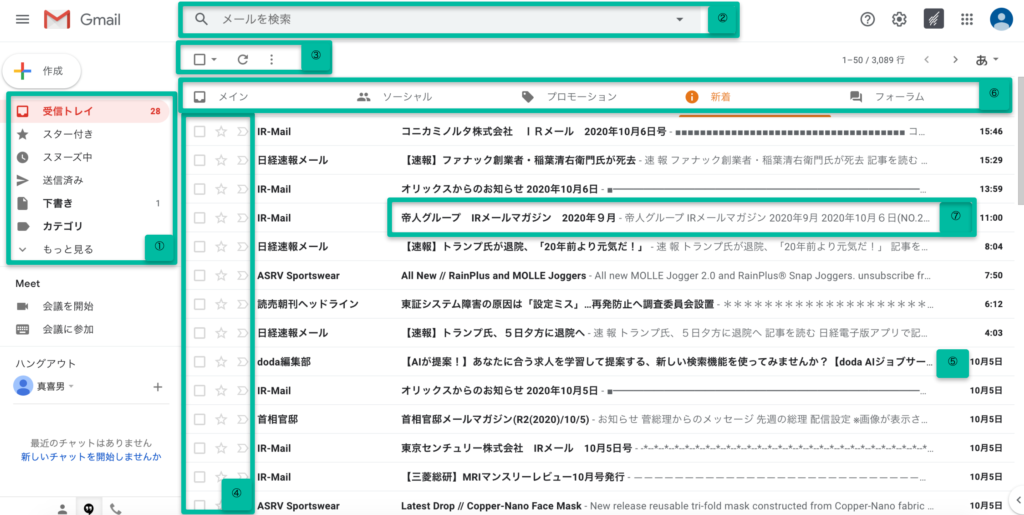
Task: Click 新しいチャットを開始しませんか link
Action: coord(90,456)
